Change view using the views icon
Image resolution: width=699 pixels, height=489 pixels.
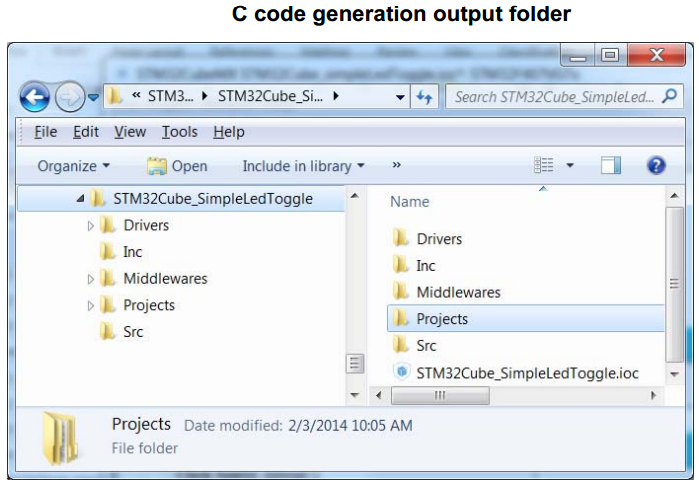[543, 165]
